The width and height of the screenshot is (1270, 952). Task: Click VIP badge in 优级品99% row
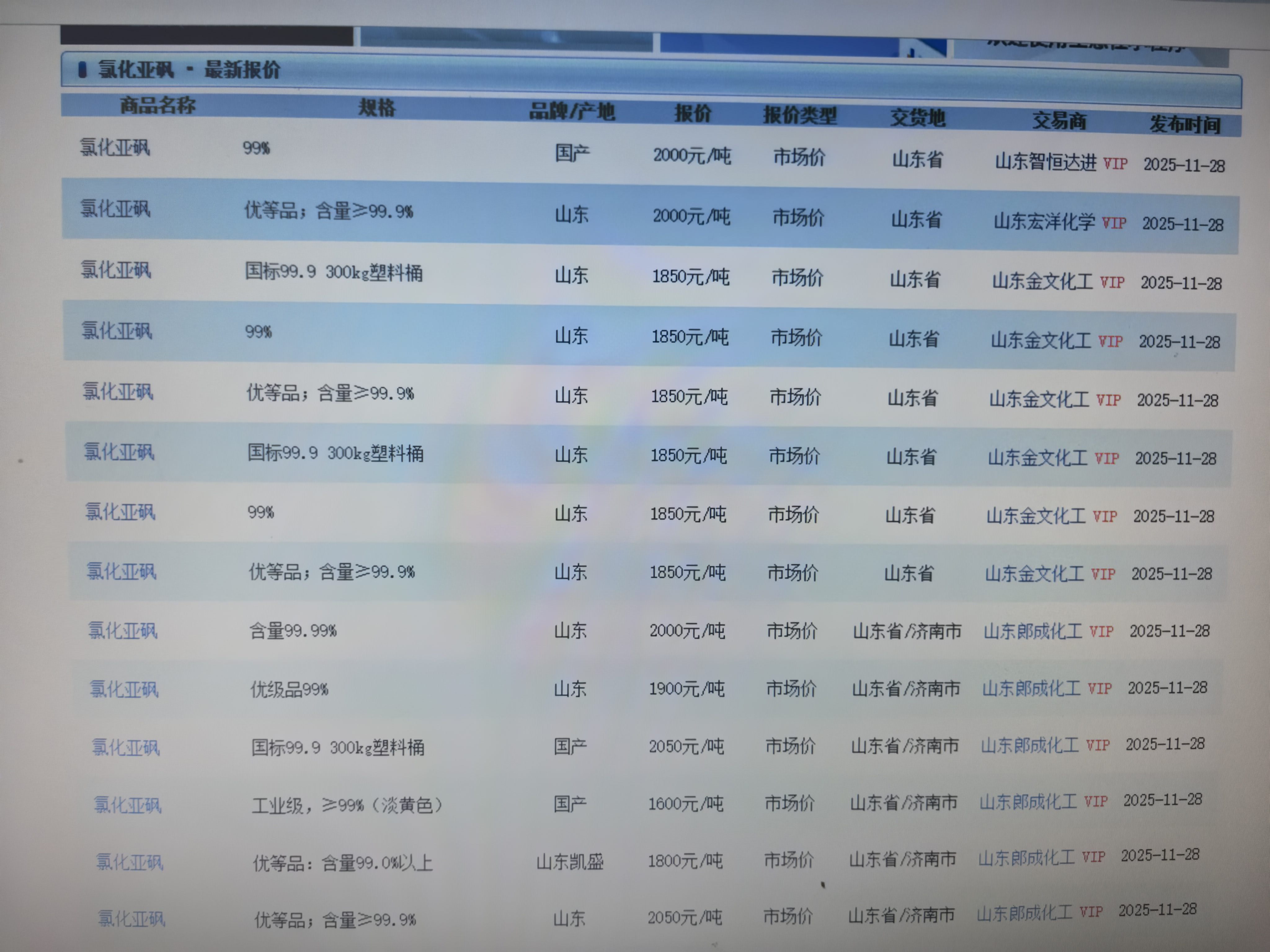[1099, 688]
